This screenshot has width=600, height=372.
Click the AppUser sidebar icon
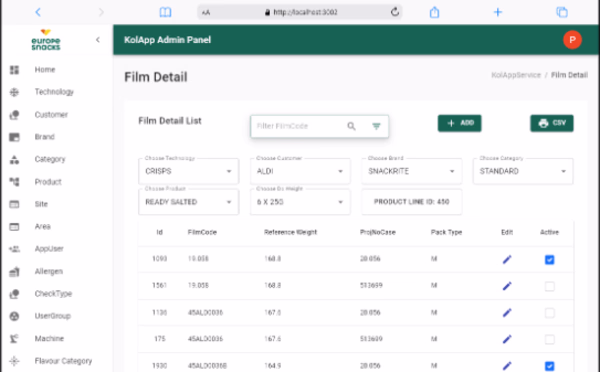(14, 249)
